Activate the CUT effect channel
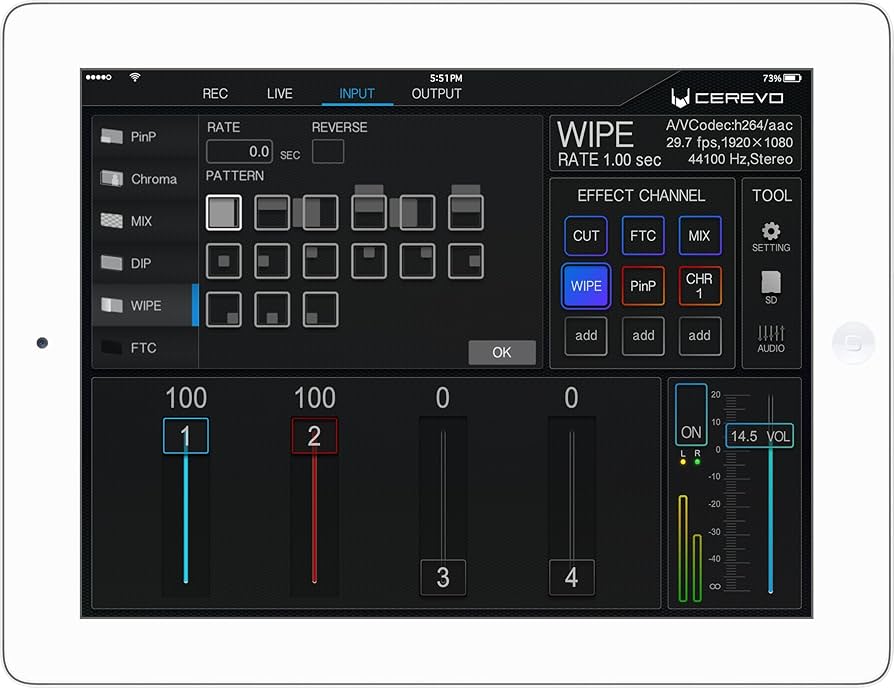Screen dimensions: 894x688 [x=586, y=236]
